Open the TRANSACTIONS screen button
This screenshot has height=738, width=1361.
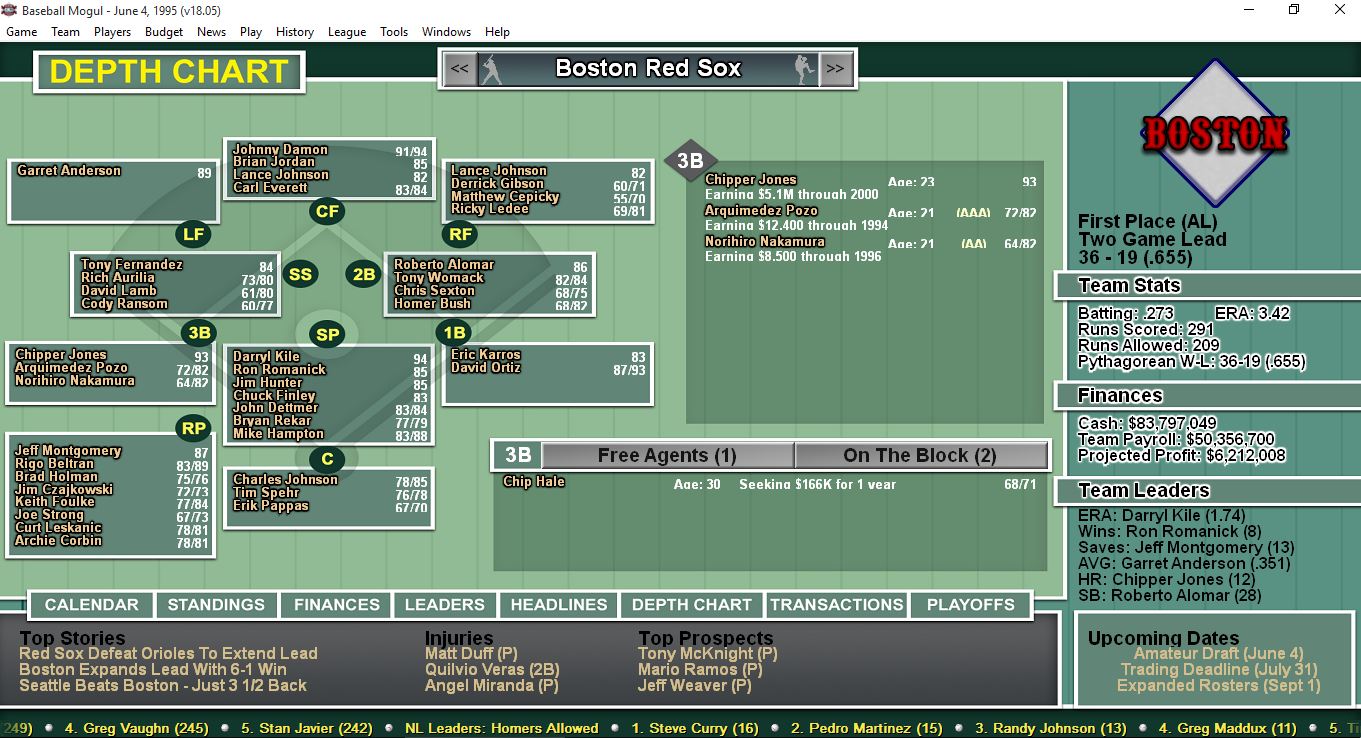tap(837, 605)
